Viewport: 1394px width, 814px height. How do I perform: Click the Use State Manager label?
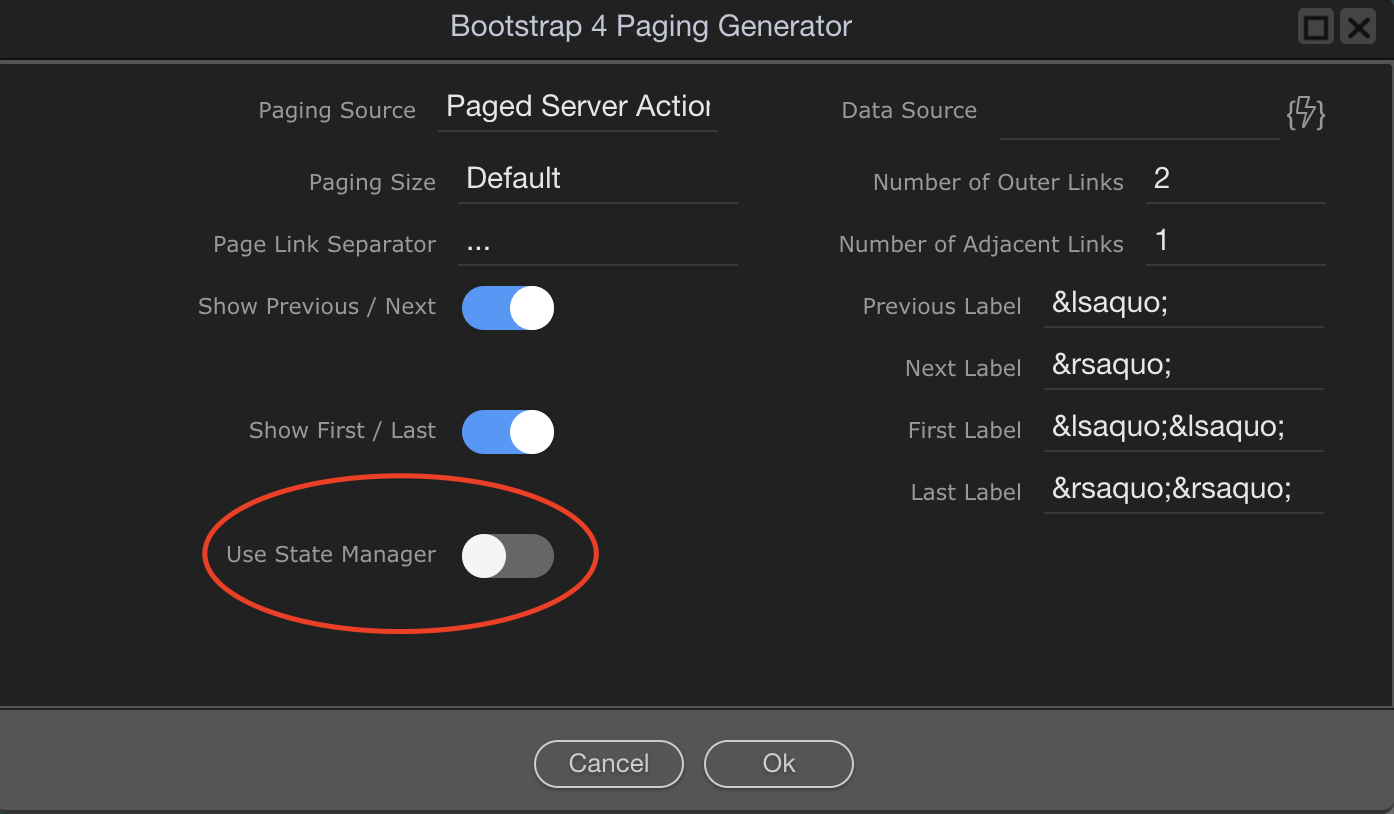(x=331, y=555)
